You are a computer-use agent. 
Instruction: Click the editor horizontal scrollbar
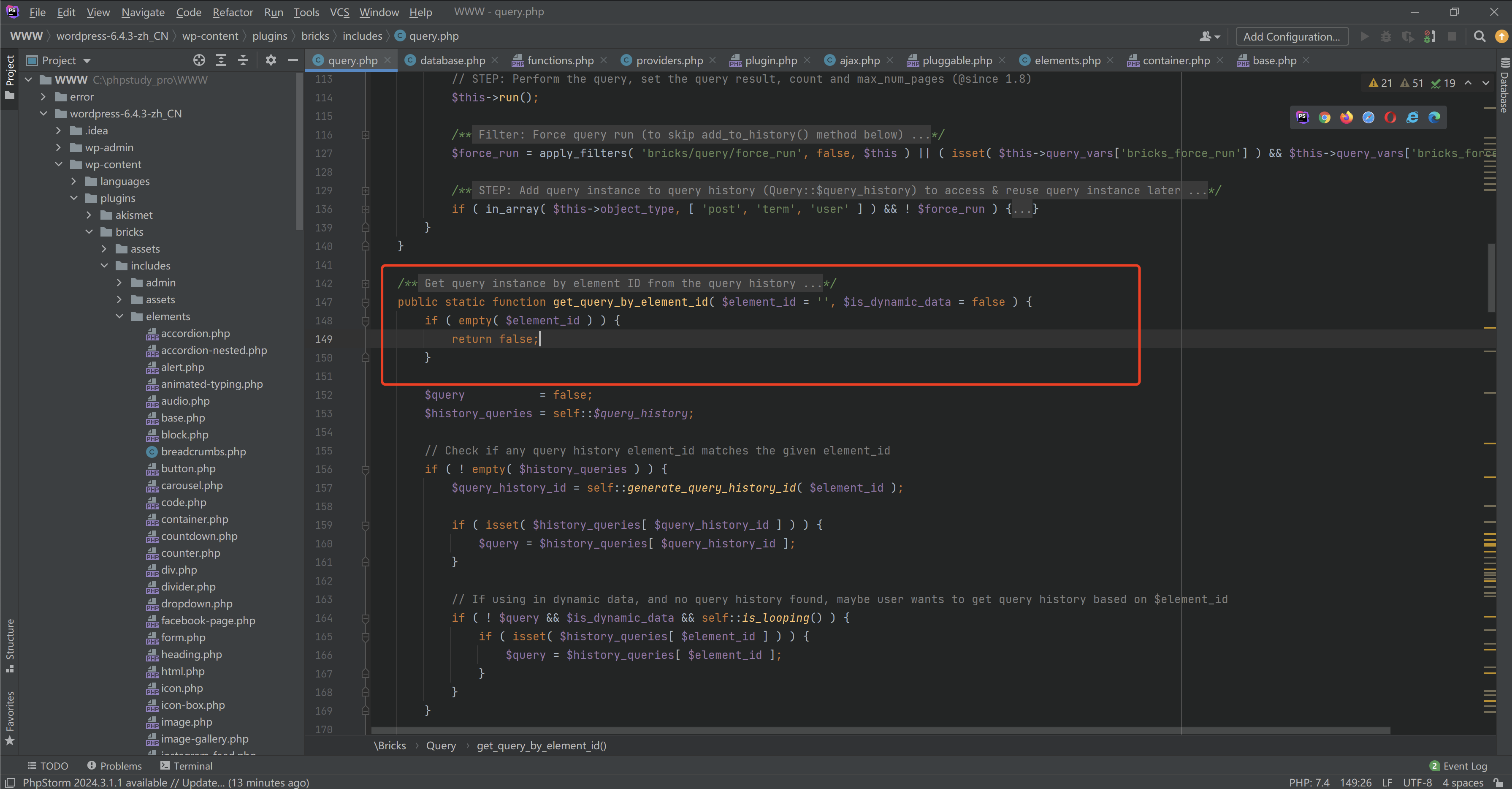tap(881, 731)
